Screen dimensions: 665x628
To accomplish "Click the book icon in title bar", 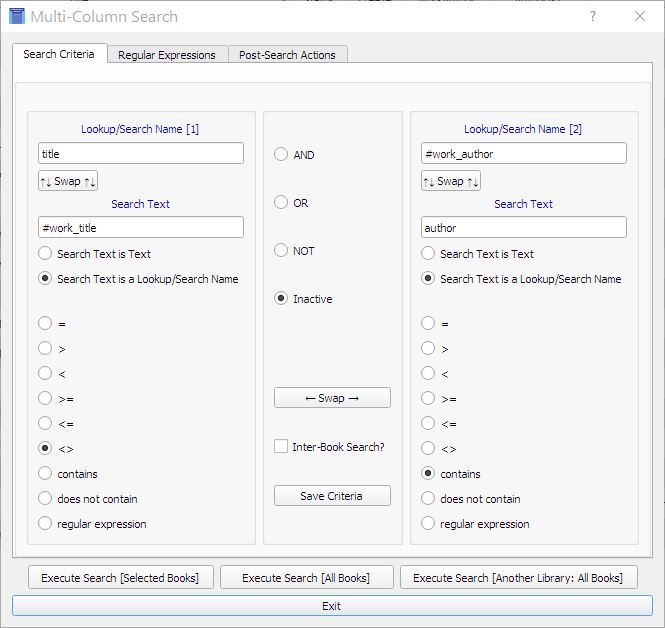I will [x=16, y=17].
